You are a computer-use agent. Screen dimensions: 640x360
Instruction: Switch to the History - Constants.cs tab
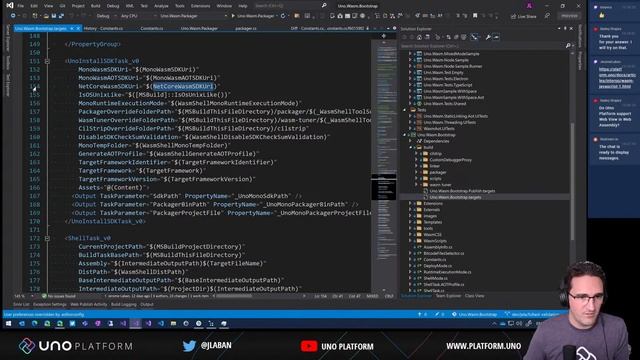[x=103, y=29]
